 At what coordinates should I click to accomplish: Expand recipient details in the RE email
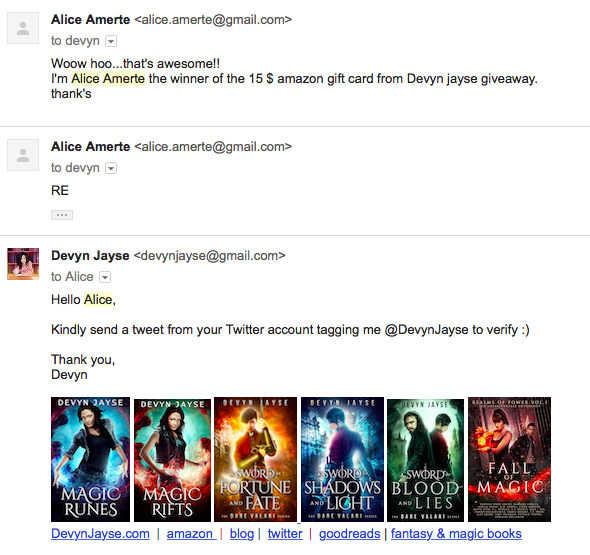(x=111, y=168)
